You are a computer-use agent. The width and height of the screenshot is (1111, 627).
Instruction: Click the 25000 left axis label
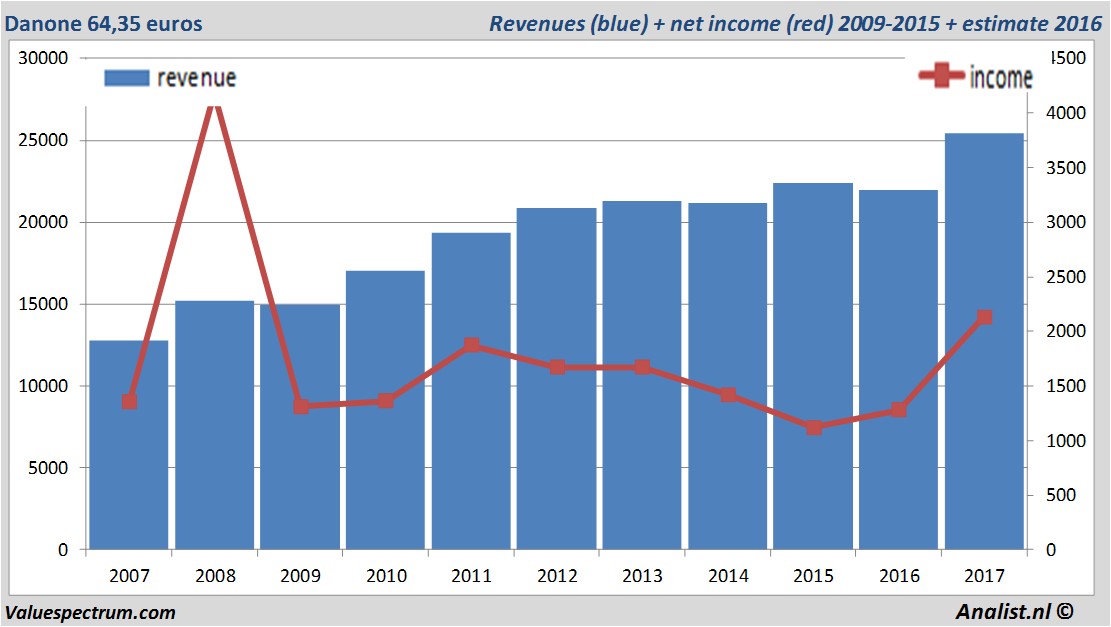coord(43,140)
